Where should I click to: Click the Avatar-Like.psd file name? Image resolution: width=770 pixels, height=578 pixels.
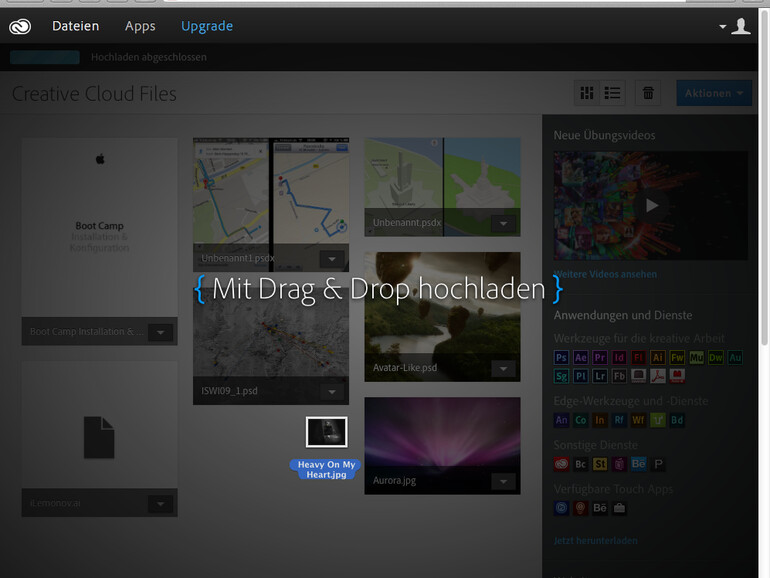(x=405, y=368)
